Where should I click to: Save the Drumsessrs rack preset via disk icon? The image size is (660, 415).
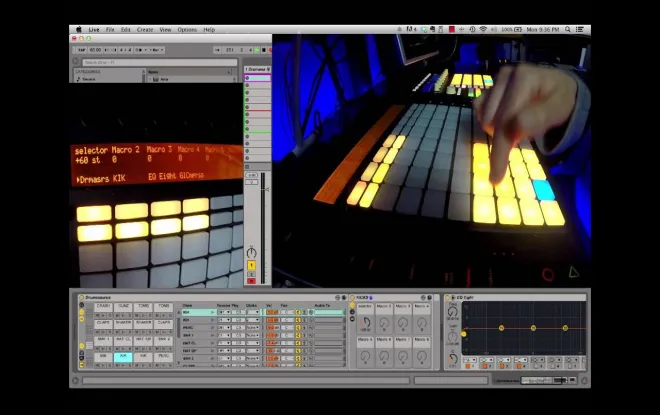tap(344, 298)
